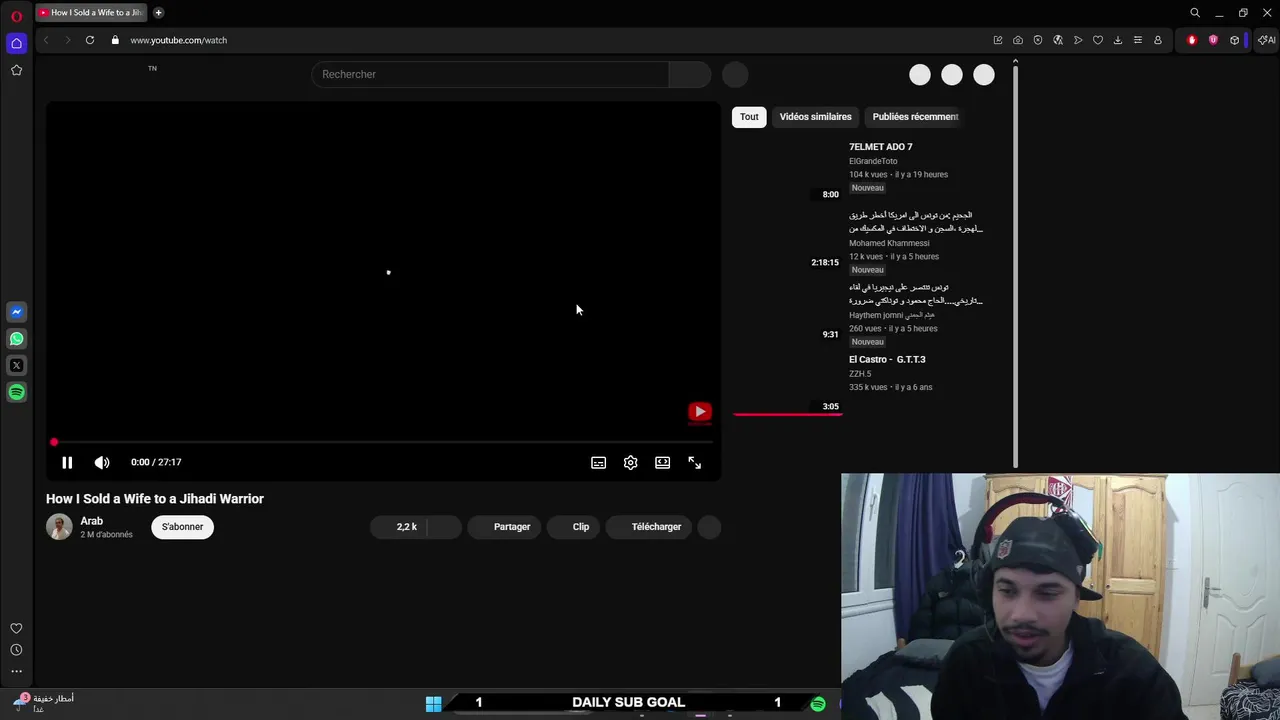Select the Publiées récemment chip
Screen dimensions: 1280x720
click(x=915, y=117)
